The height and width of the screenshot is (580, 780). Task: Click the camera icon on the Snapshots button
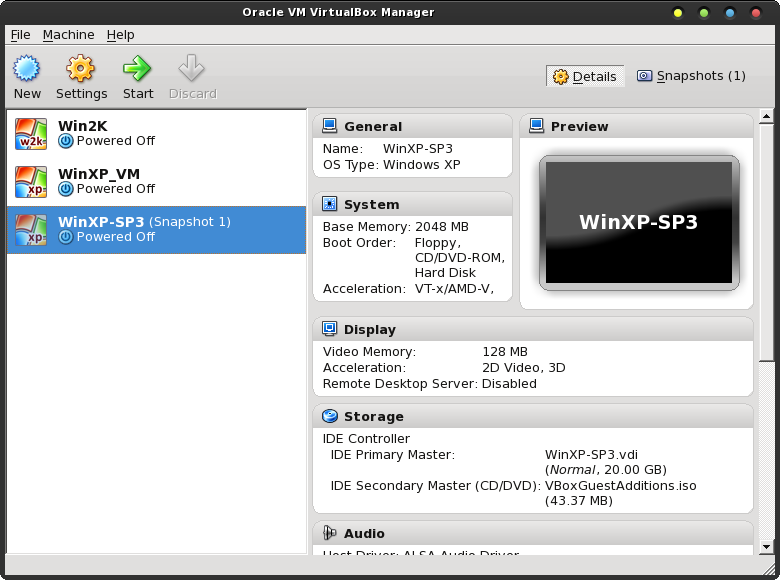(644, 76)
